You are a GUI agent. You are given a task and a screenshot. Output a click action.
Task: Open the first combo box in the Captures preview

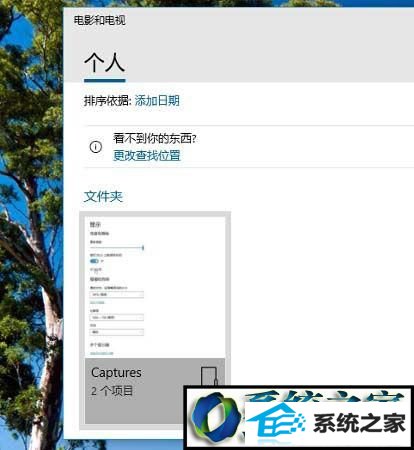click(x=117, y=294)
